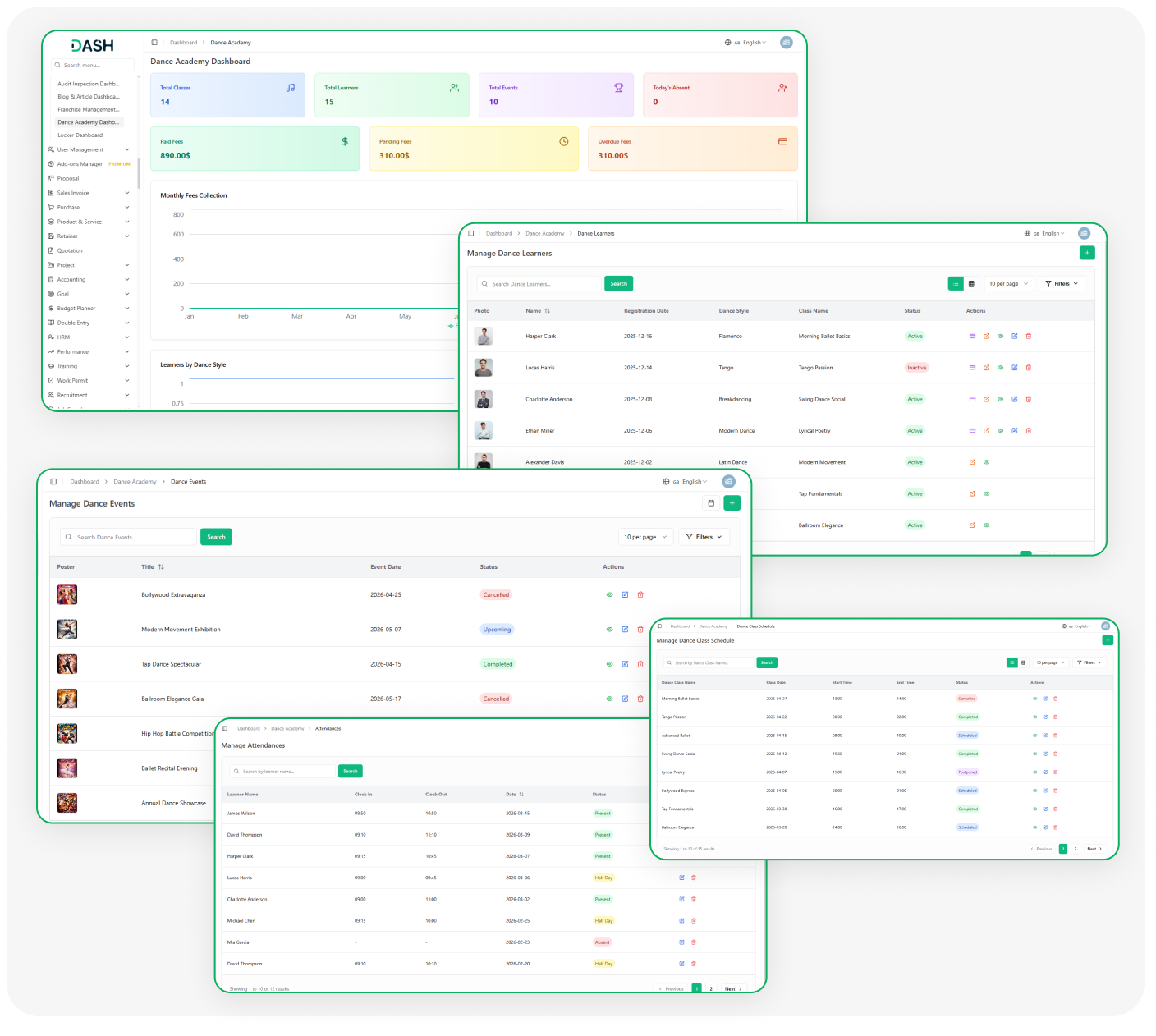Open 10 per page dropdown in Dance Events
The width and height of the screenshot is (1156, 1036).
point(645,537)
